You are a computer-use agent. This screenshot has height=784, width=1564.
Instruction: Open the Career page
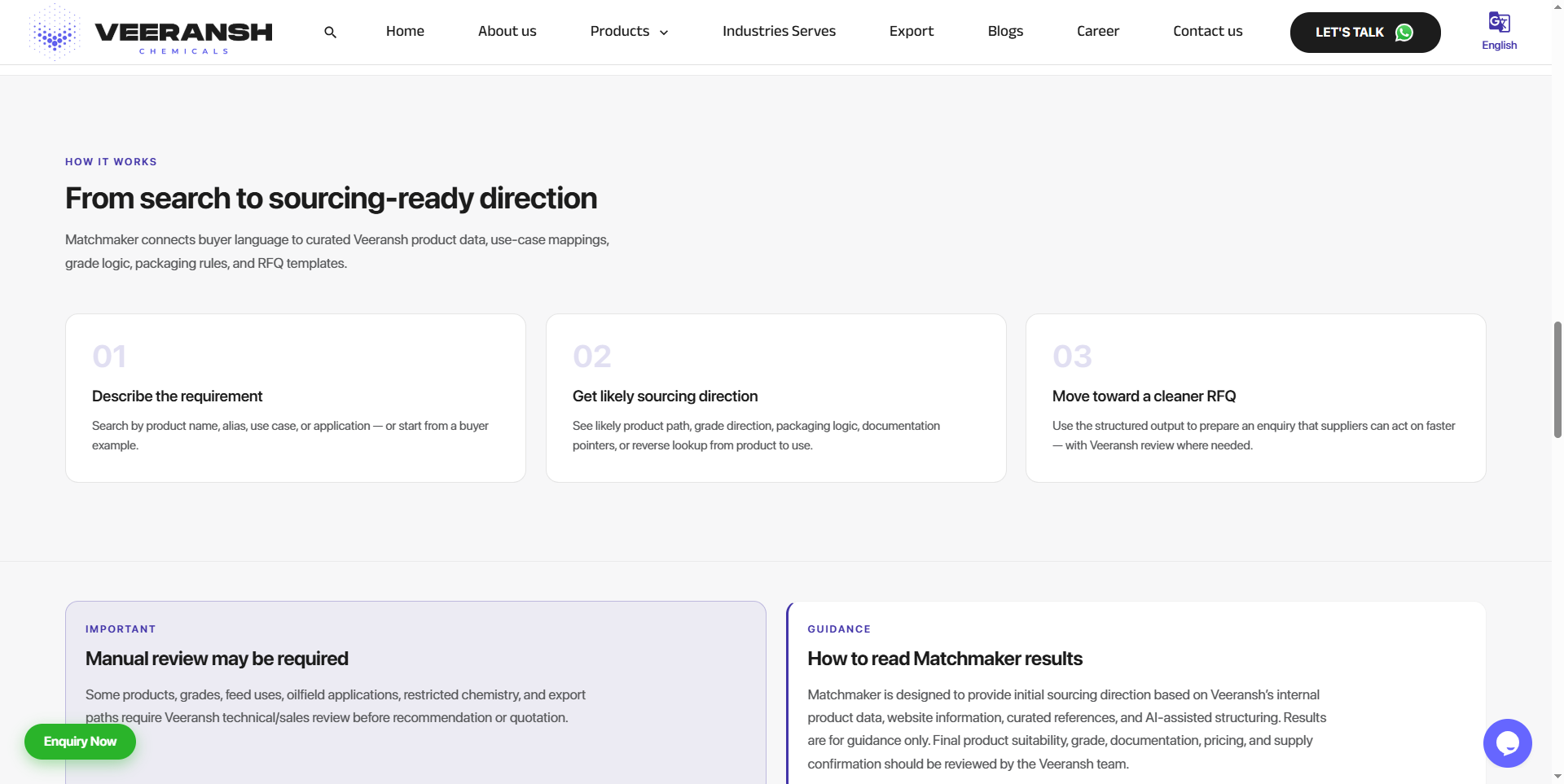(x=1098, y=31)
